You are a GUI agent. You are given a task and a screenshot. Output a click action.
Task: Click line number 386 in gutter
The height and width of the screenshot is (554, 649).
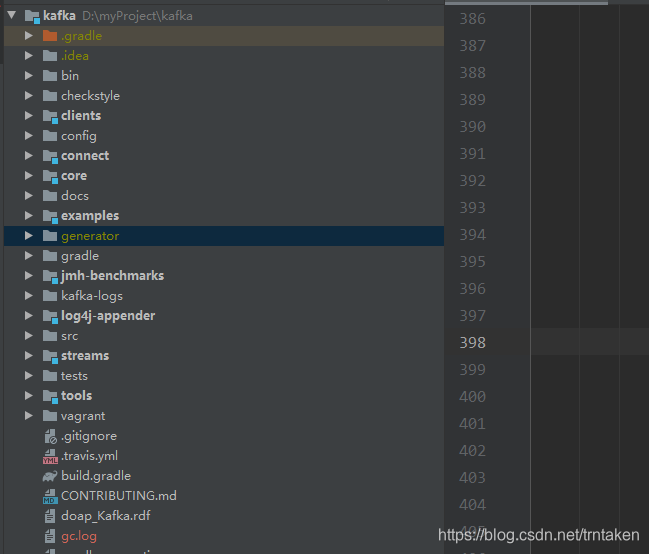472,19
